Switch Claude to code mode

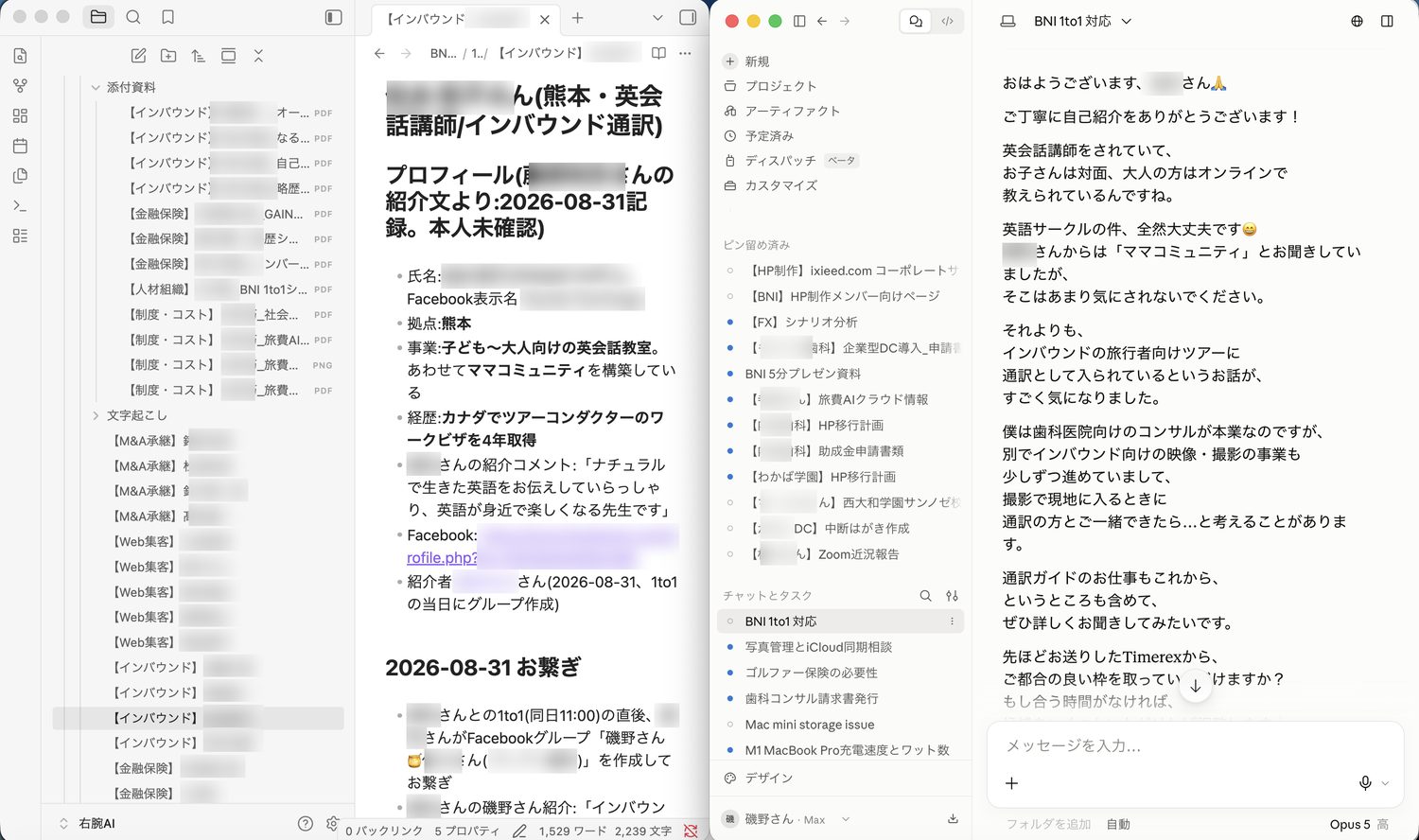pos(947,21)
